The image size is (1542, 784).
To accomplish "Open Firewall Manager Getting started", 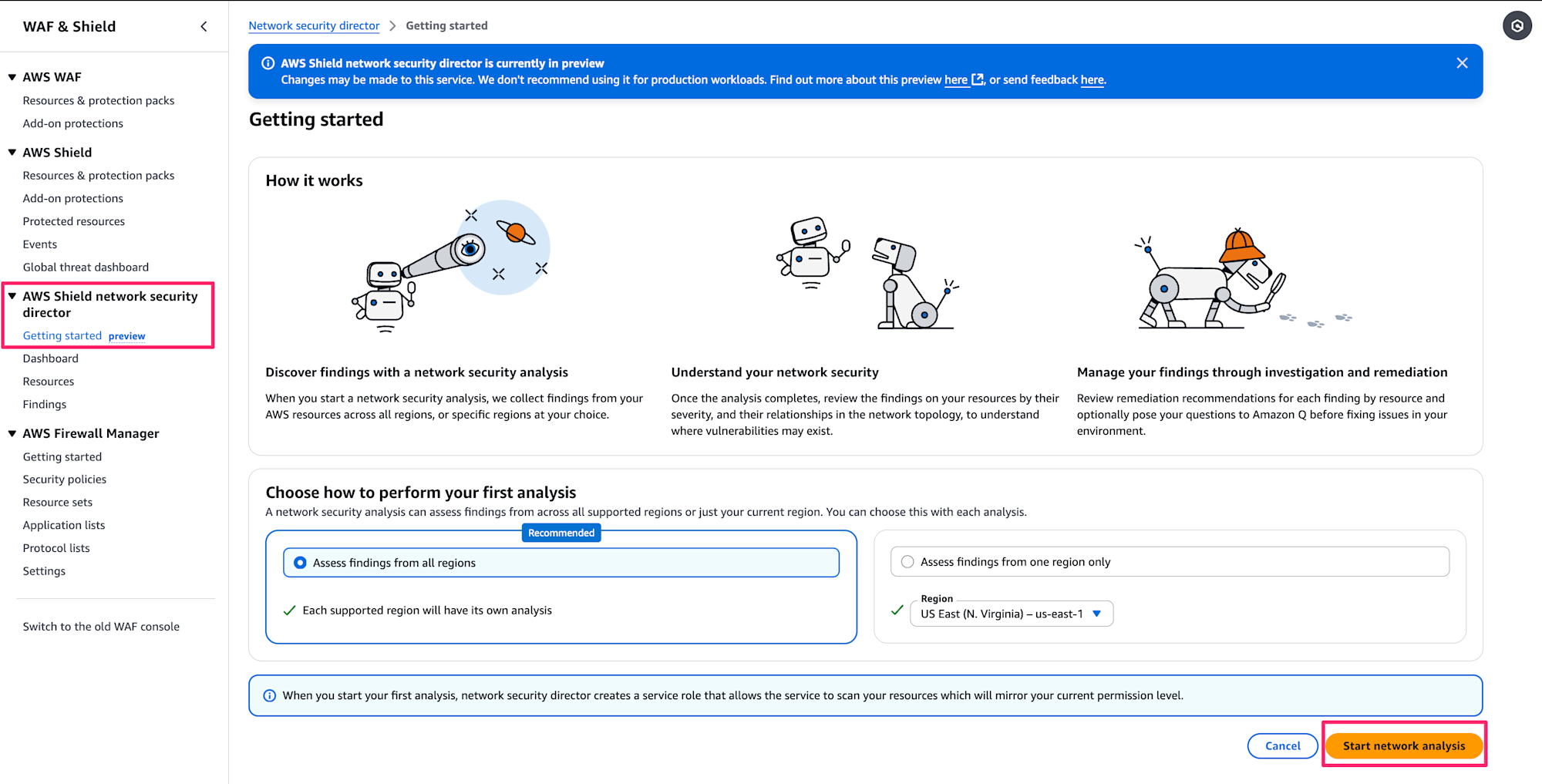I will pyautogui.click(x=62, y=457).
